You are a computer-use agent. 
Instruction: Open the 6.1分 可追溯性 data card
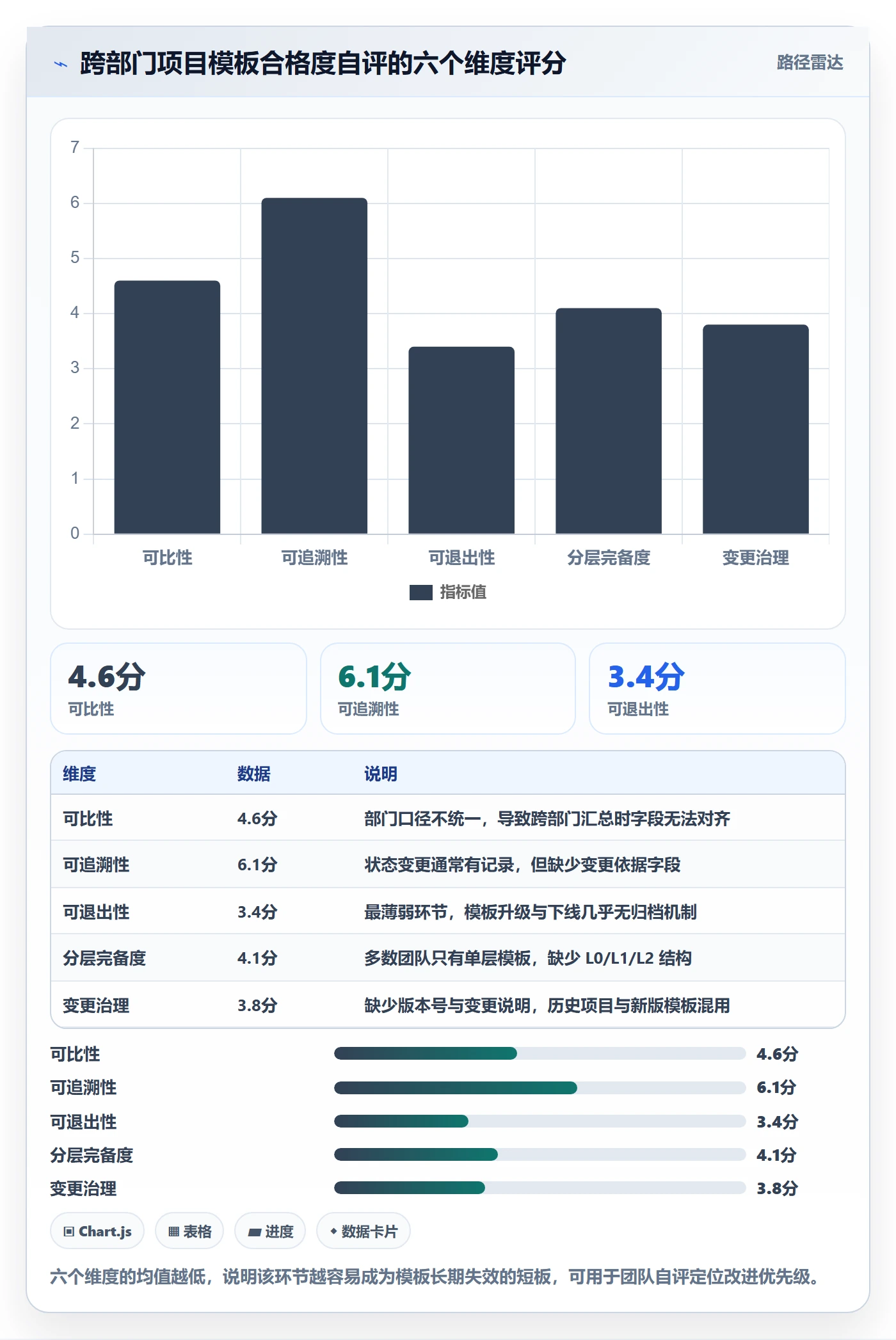coord(448,689)
